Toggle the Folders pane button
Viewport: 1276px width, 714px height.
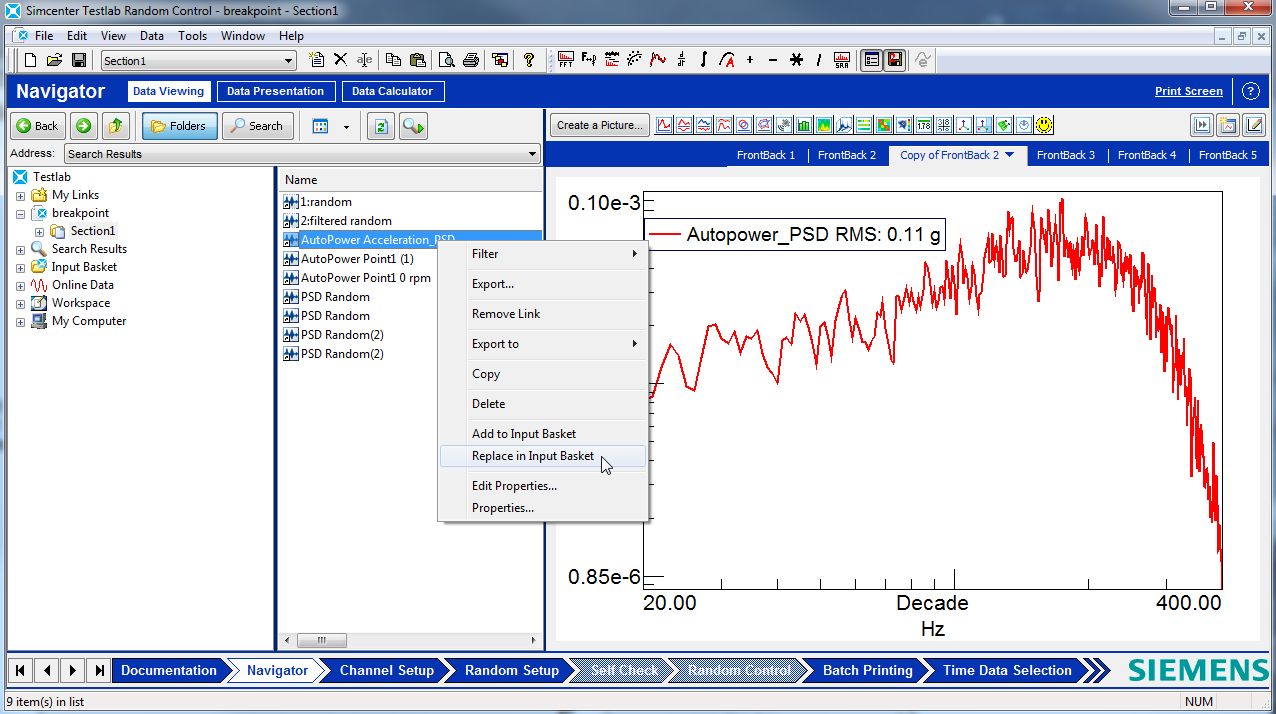point(179,126)
